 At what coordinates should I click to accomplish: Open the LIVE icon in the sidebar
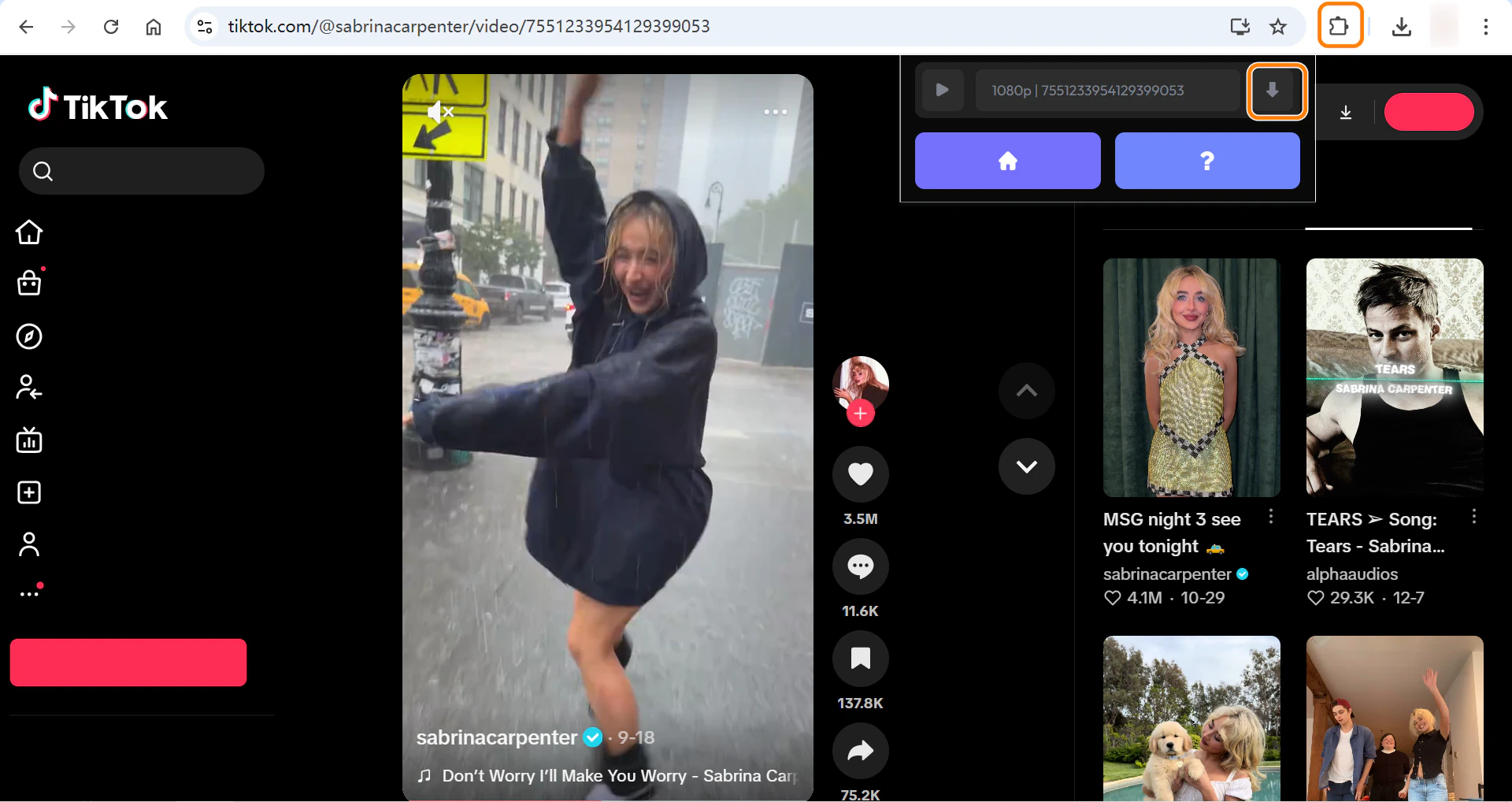[29, 440]
